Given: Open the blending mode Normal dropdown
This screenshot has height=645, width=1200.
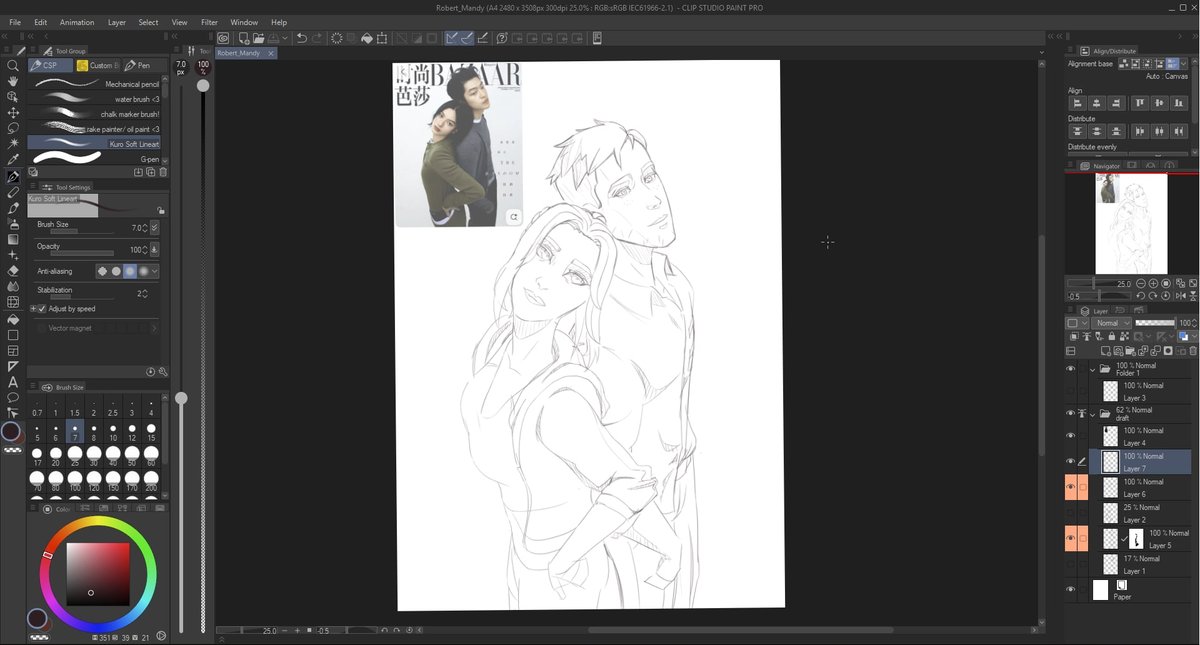Looking at the screenshot, I should [x=1111, y=323].
